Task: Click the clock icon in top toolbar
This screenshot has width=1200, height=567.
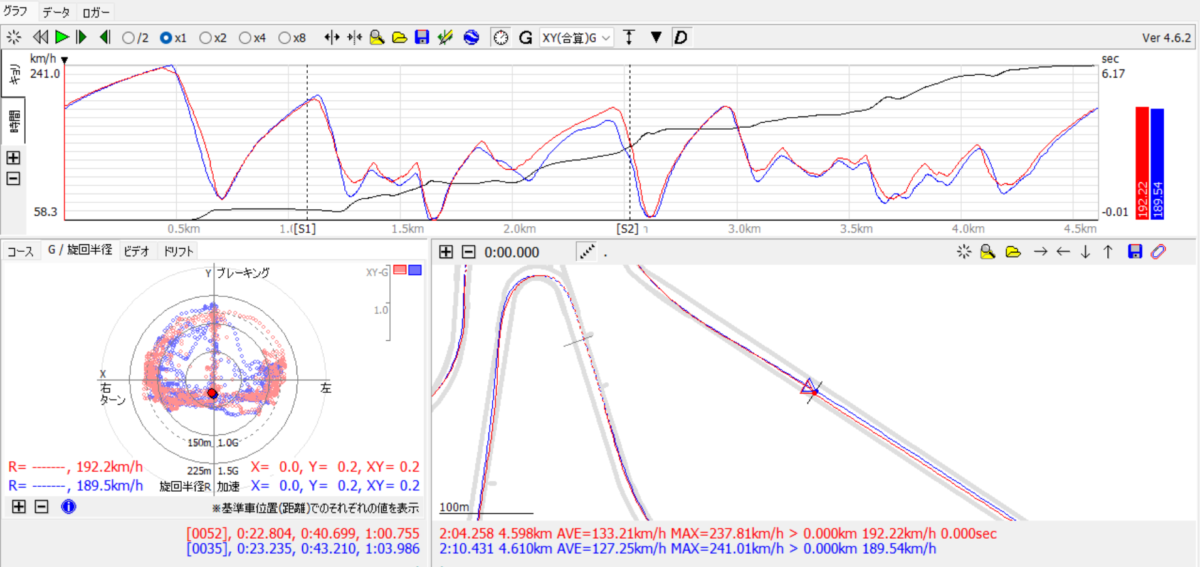Action: [x=500, y=37]
